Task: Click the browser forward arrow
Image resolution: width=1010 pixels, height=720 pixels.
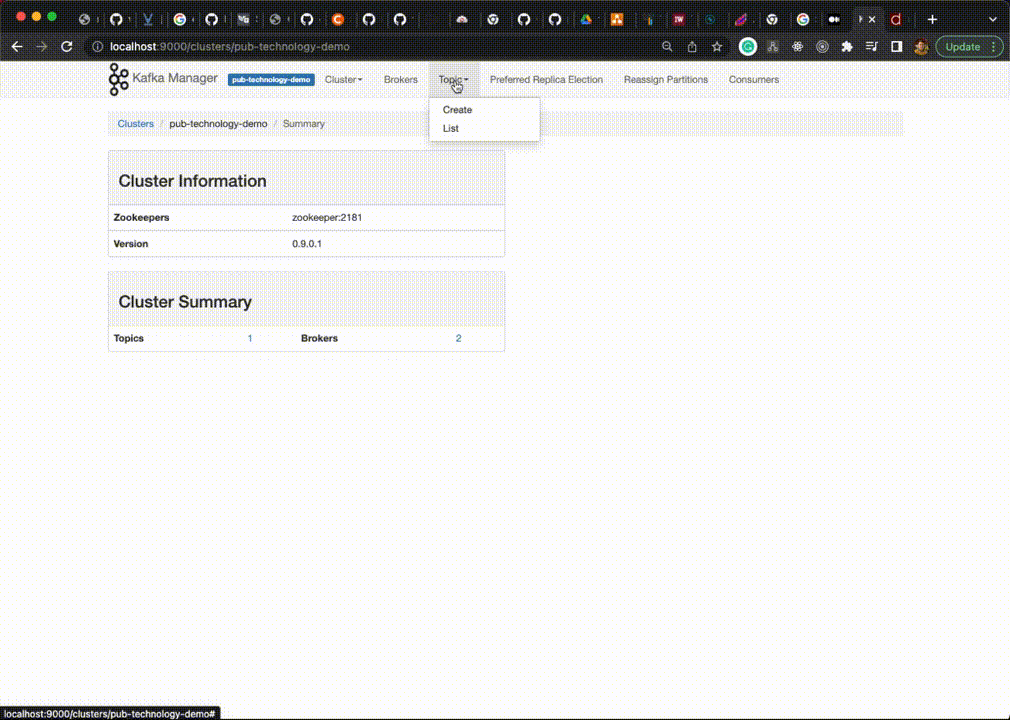Action: point(41,46)
